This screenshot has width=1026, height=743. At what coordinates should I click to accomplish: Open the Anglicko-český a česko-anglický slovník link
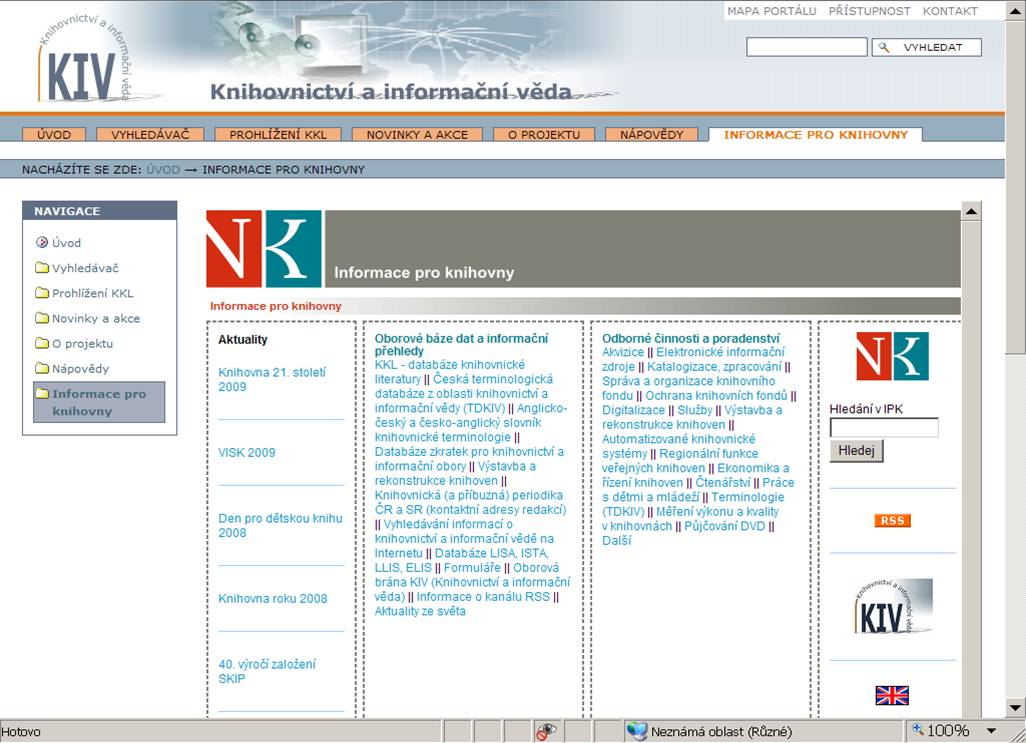471,423
